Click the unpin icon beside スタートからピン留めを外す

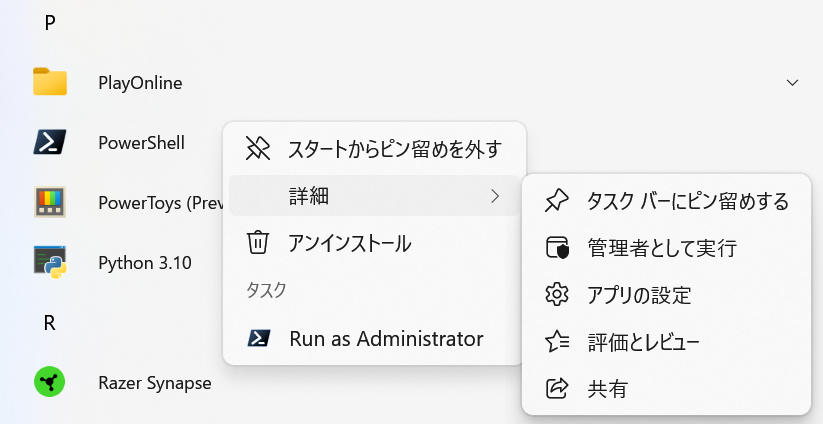[x=258, y=149]
